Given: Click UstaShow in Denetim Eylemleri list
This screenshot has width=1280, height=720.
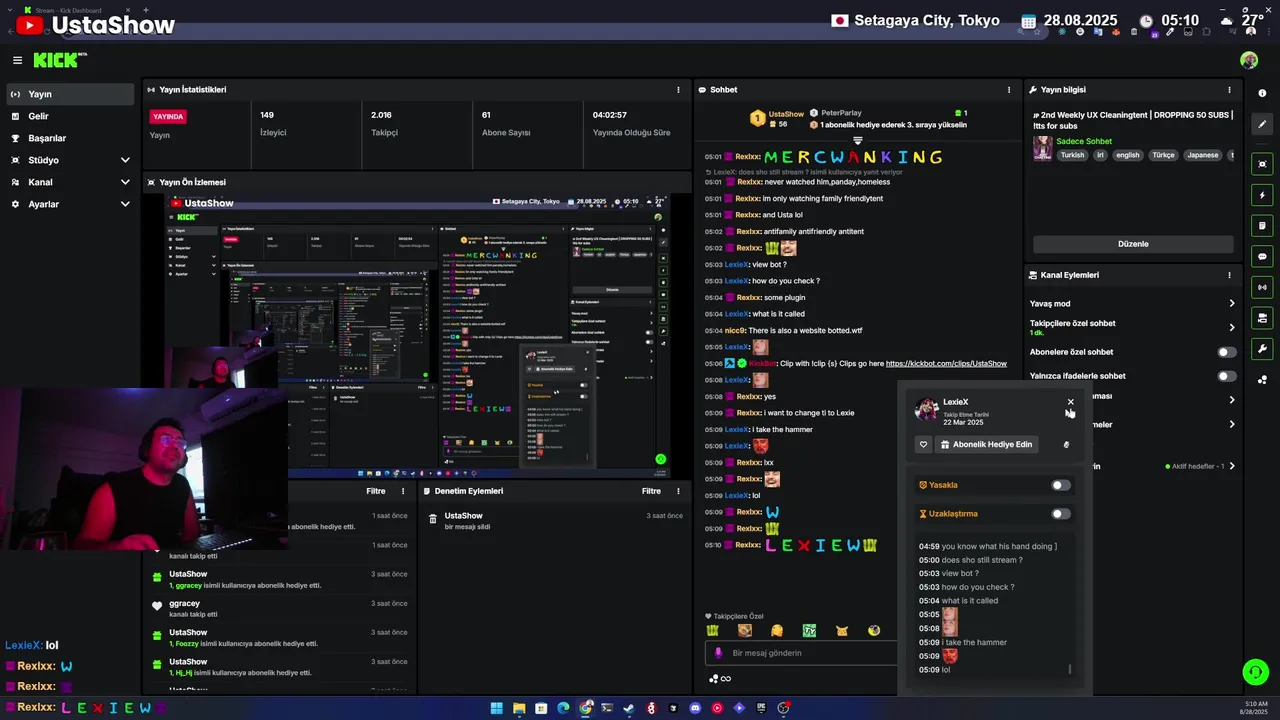Looking at the screenshot, I should [464, 516].
